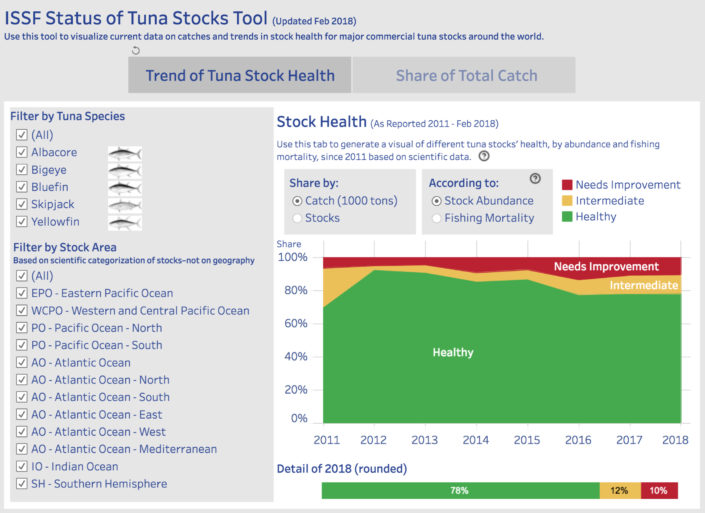Choose the Catch (1000 tons) radio button
The image size is (705, 513).
(x=297, y=201)
